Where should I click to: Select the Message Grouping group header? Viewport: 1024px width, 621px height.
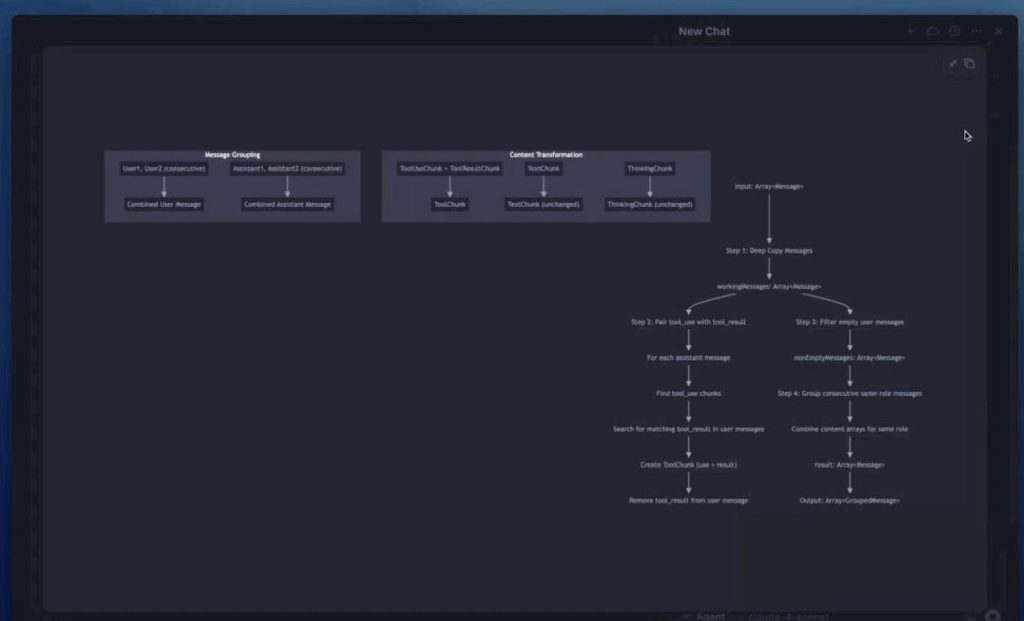click(x=232, y=155)
